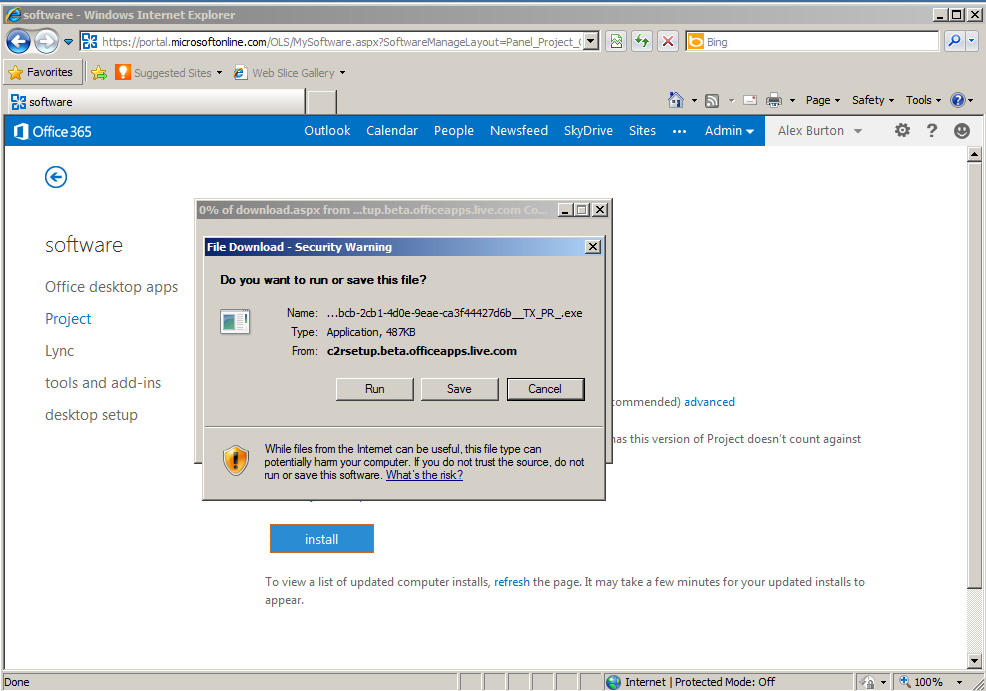This screenshot has height=691, width=986.
Task: Expand the Admin dropdown menu
Action: coord(729,131)
